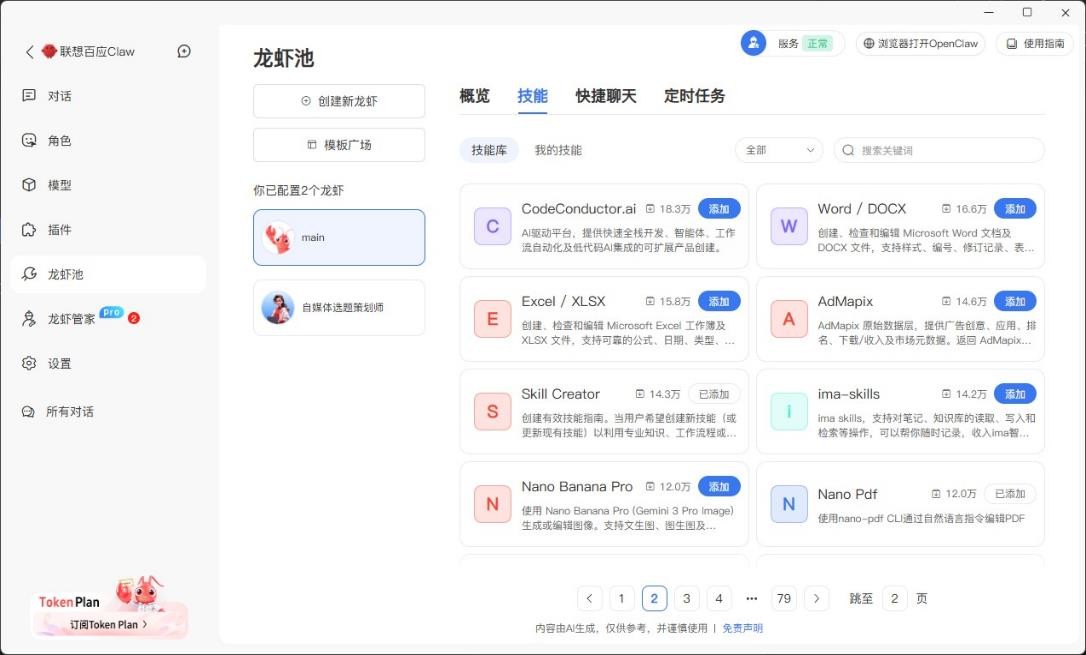The width and height of the screenshot is (1086, 655).
Task: Go to page 1
Action: (621, 598)
